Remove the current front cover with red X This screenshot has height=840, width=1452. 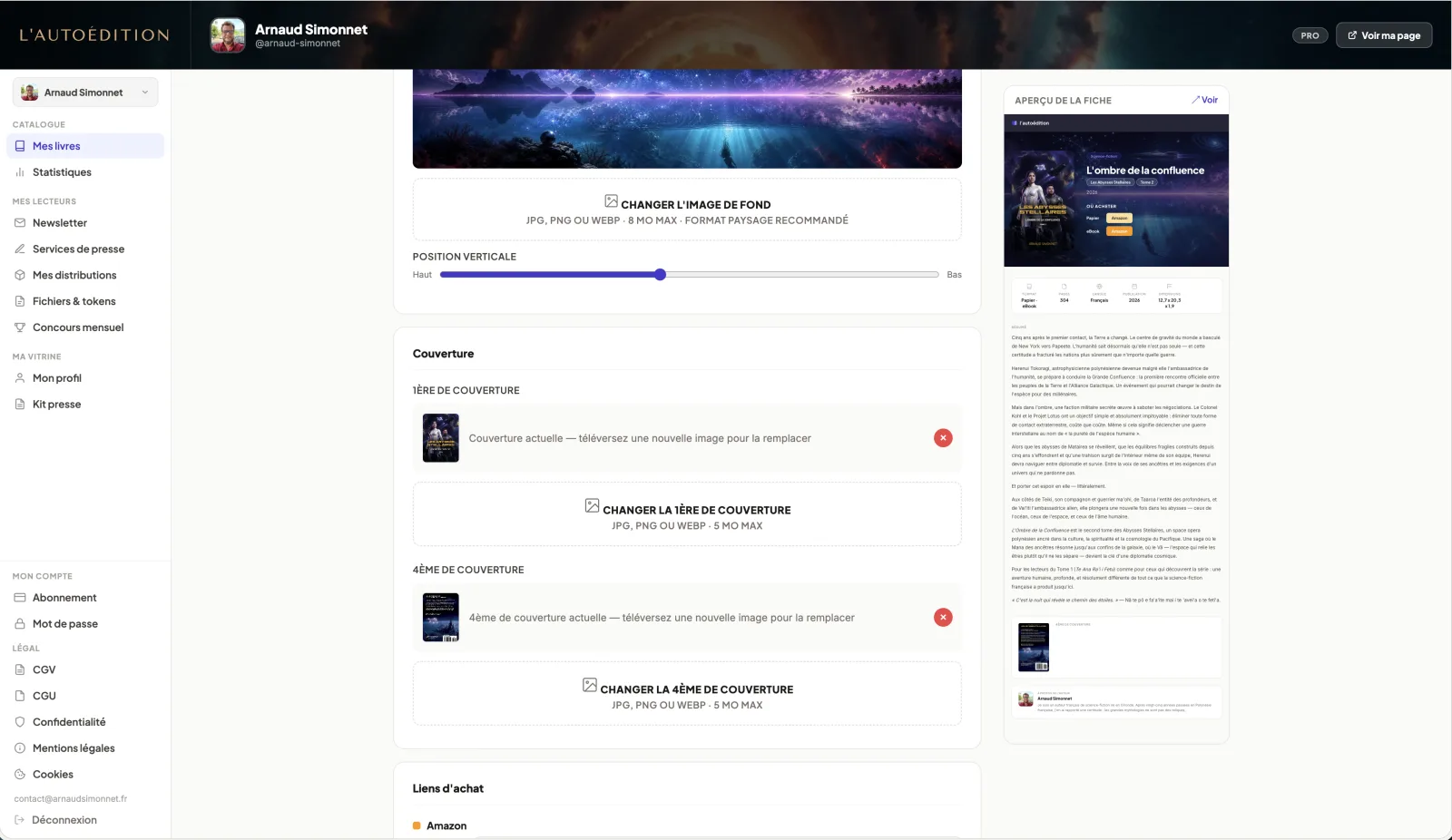point(943,438)
